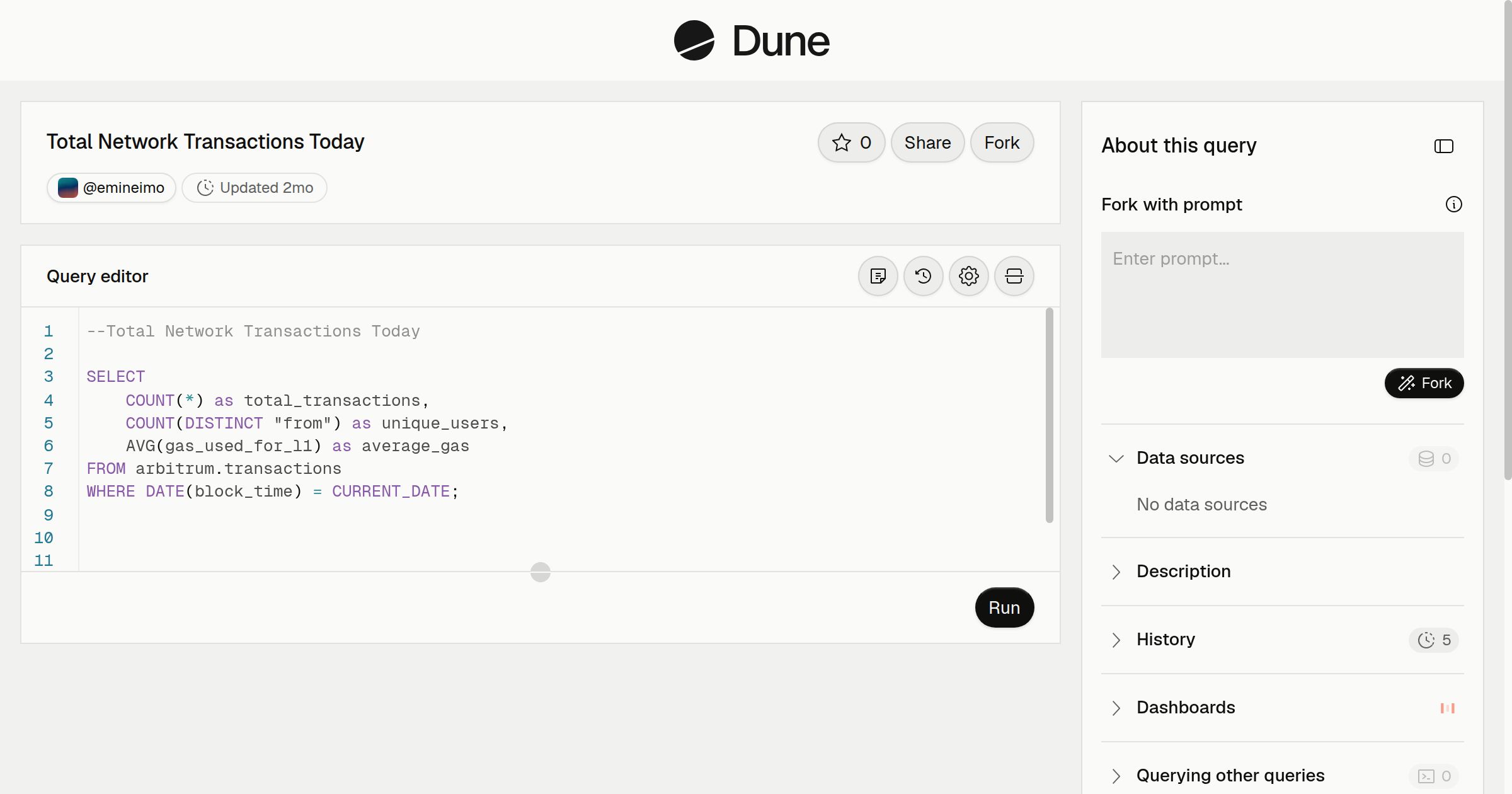Click the About this query heading

pos(1179,146)
